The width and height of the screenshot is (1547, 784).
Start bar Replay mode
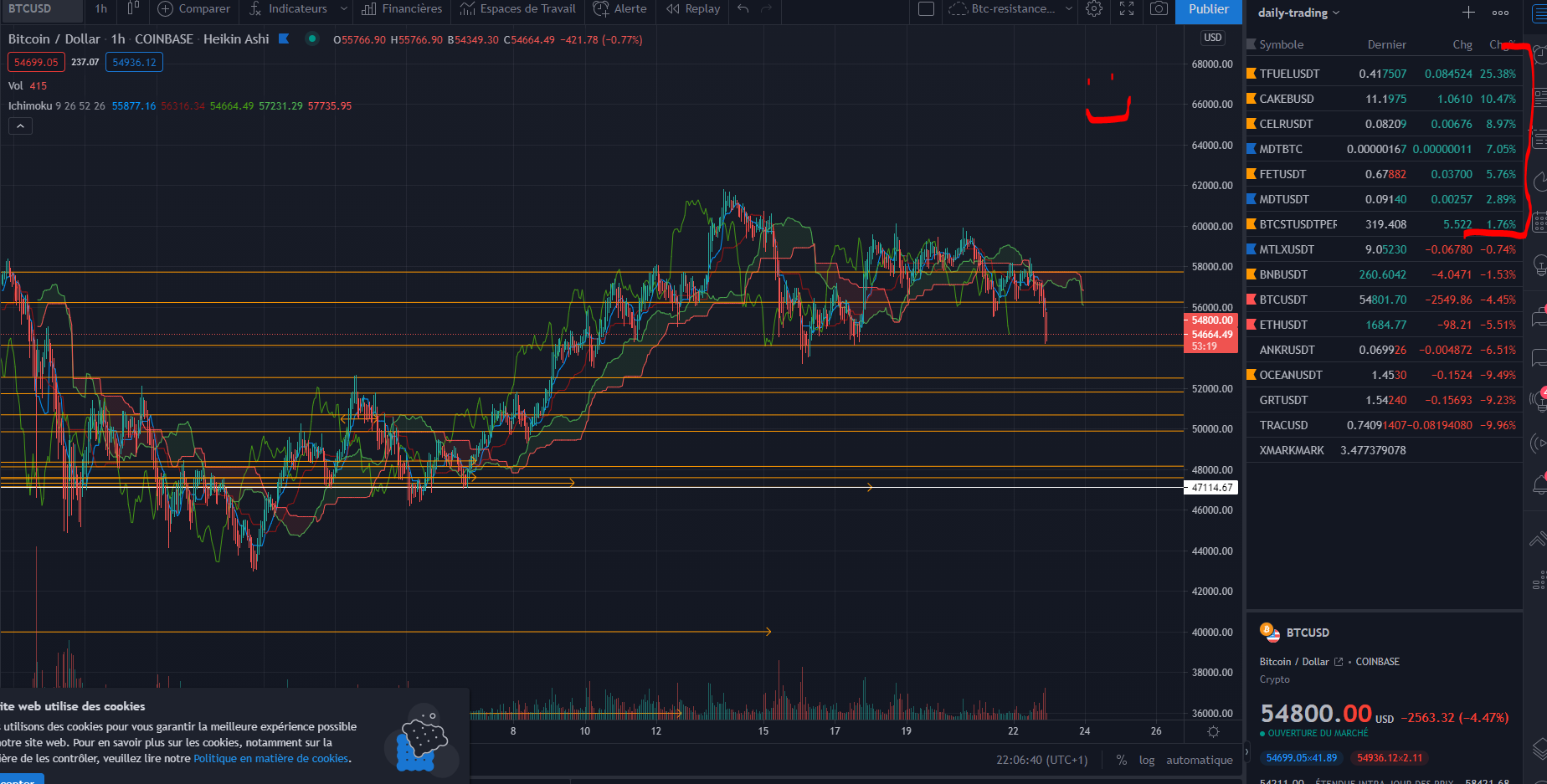693,9
